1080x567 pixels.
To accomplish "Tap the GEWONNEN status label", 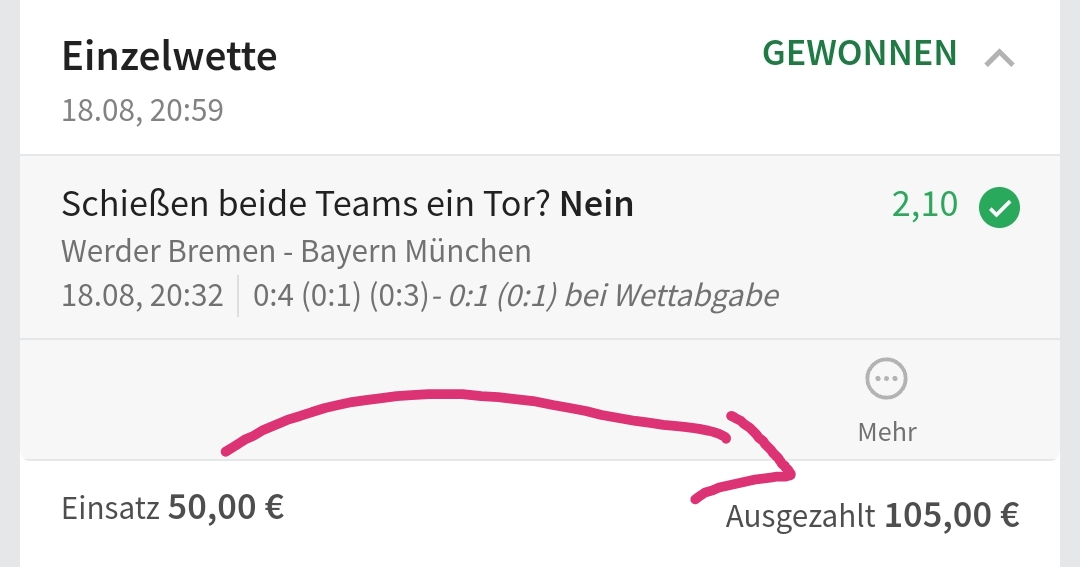I will tap(859, 53).
